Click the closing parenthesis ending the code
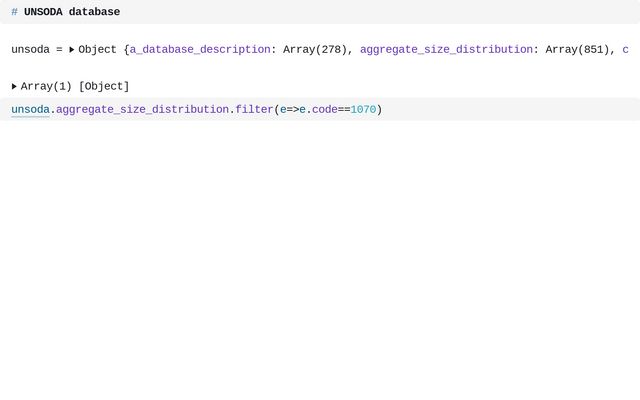This screenshot has width=640, height=400. pyautogui.click(x=379, y=109)
